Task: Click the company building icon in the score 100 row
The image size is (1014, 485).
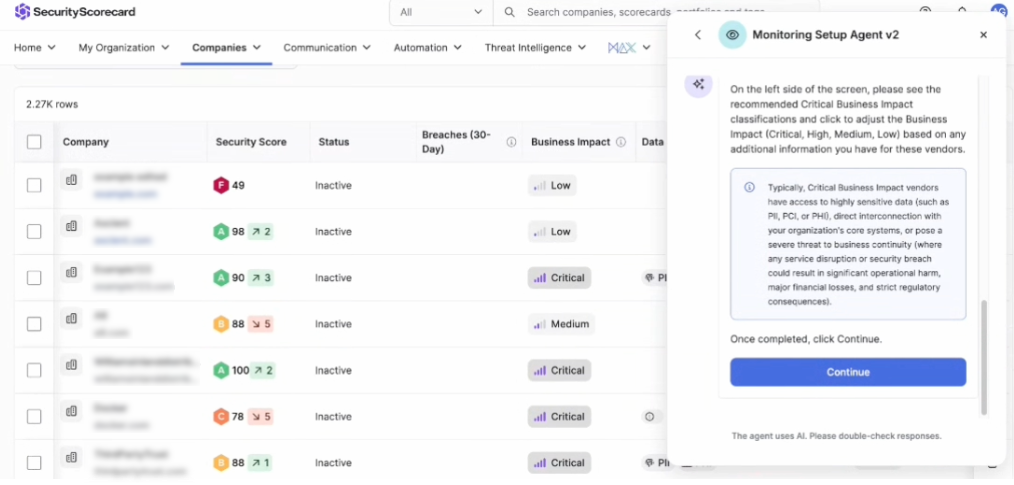Action: pyautogui.click(x=72, y=365)
